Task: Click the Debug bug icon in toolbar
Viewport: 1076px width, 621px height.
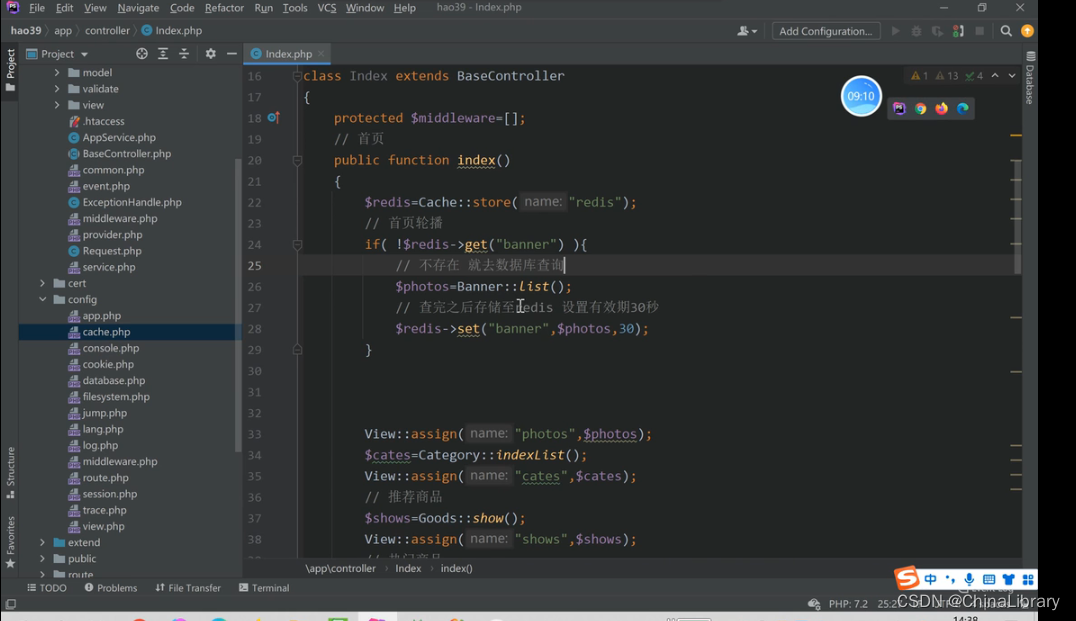Action: [916, 31]
